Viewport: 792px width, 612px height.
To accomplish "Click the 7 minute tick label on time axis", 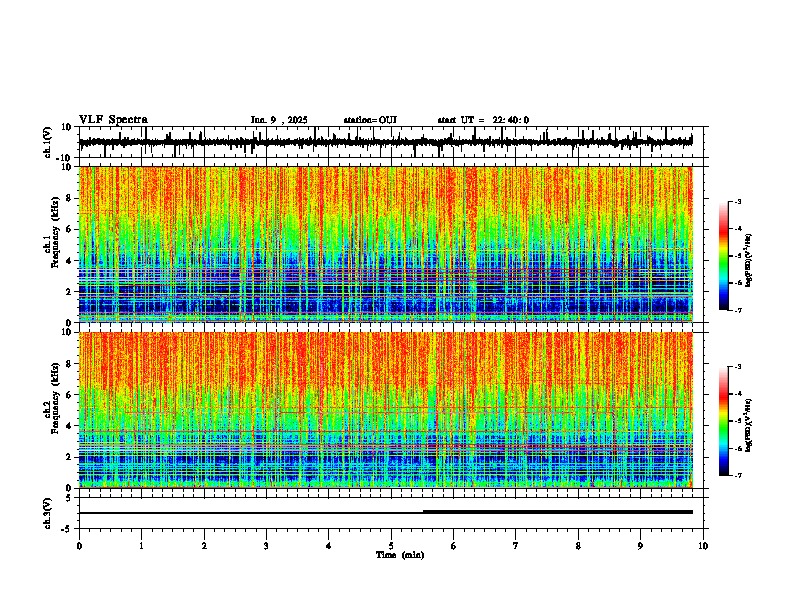I will [x=516, y=546].
